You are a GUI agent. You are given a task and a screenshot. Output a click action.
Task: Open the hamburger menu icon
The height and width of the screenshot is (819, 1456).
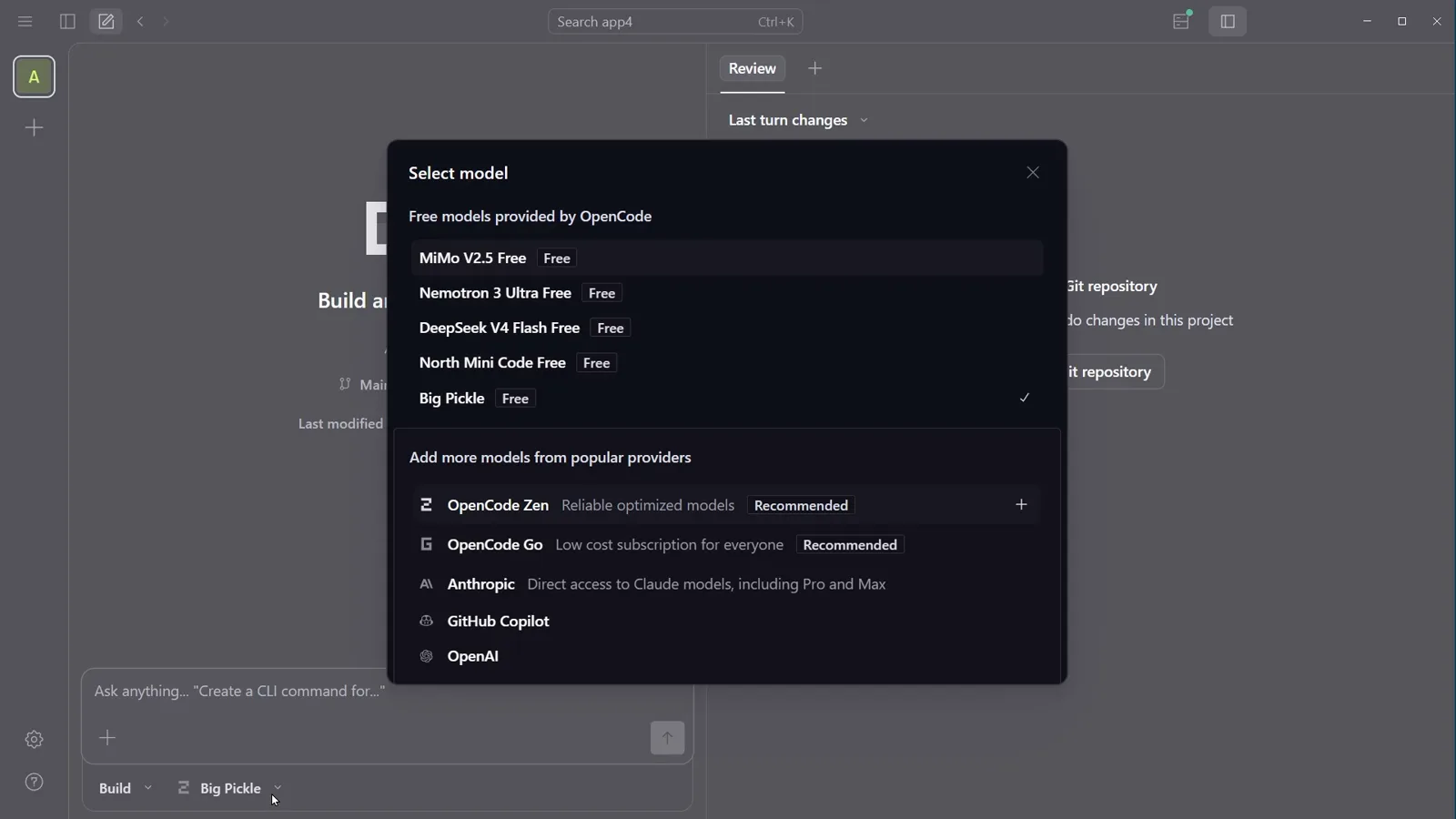25,21
